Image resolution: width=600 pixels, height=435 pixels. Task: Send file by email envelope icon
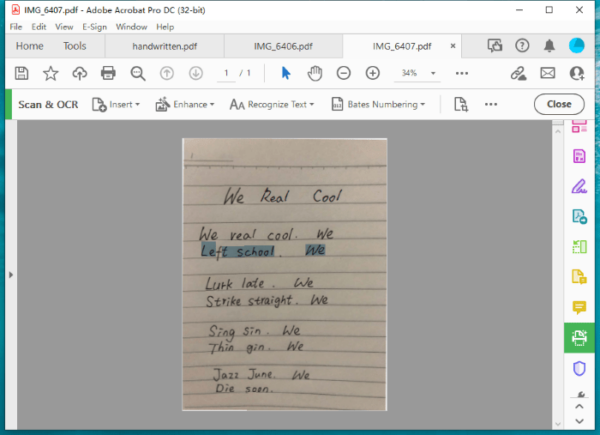[548, 73]
